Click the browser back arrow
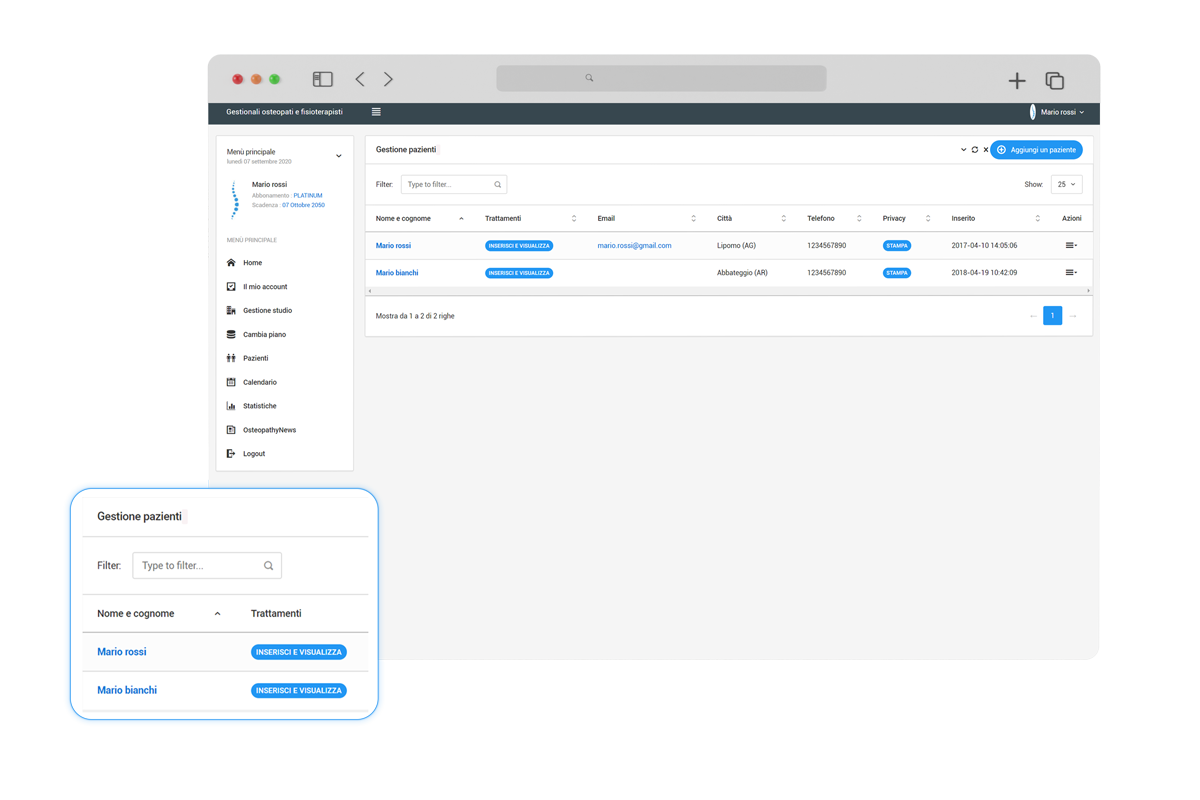Screen dimensions: 1200x800 360,79
